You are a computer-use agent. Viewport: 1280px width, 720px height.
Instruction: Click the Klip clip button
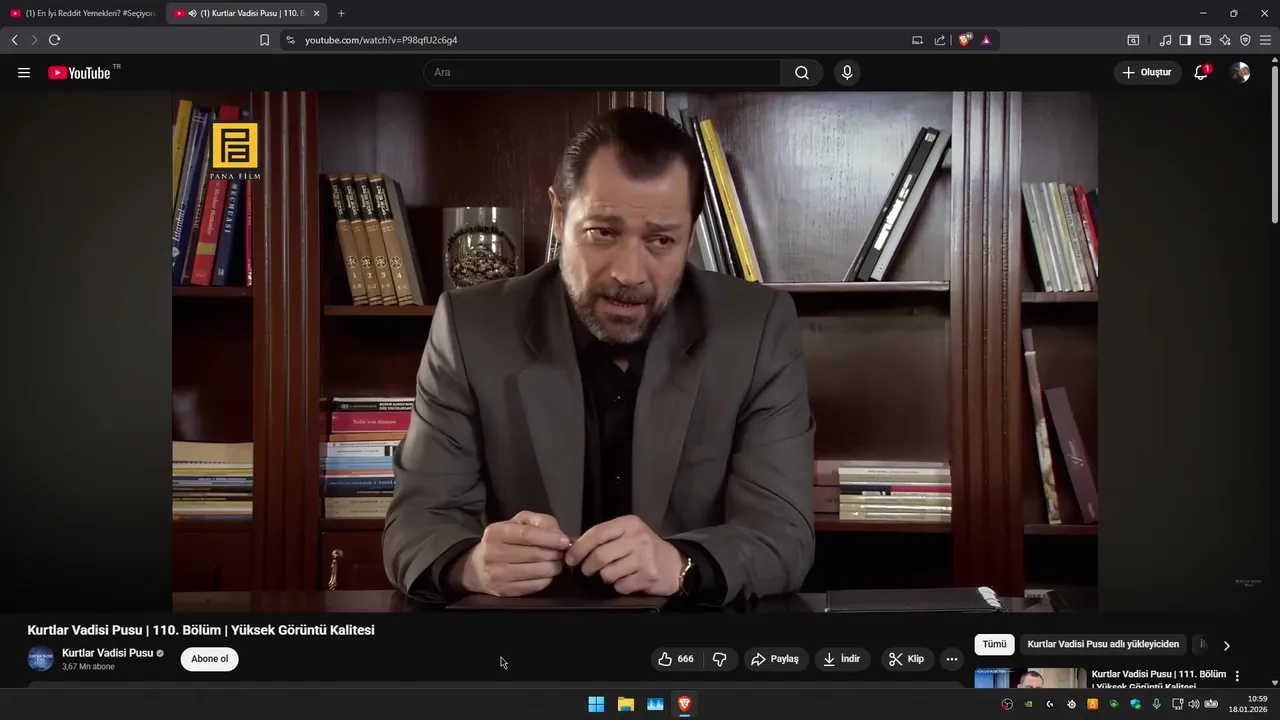coord(906,659)
